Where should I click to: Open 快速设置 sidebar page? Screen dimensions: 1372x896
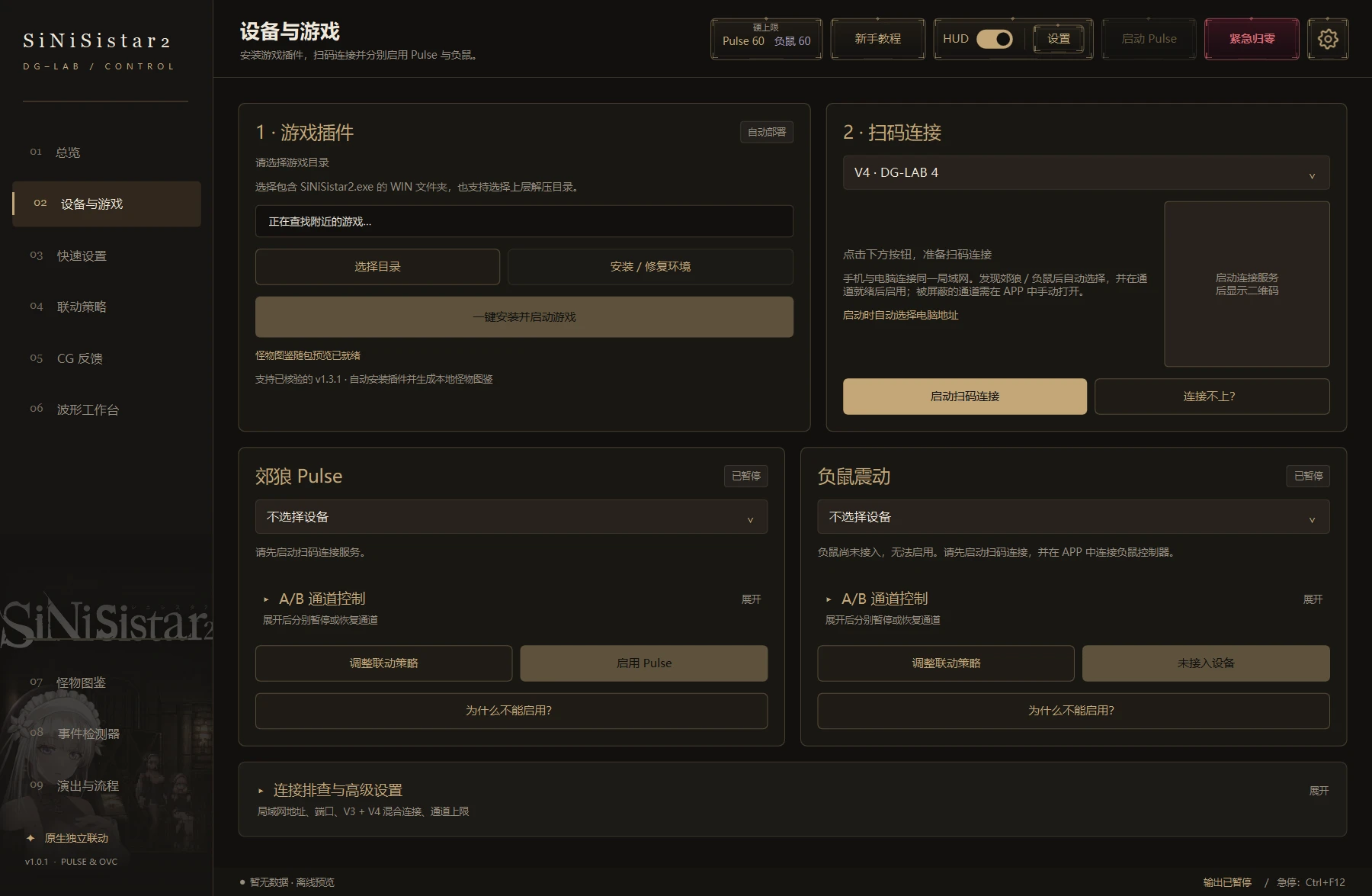[107, 255]
